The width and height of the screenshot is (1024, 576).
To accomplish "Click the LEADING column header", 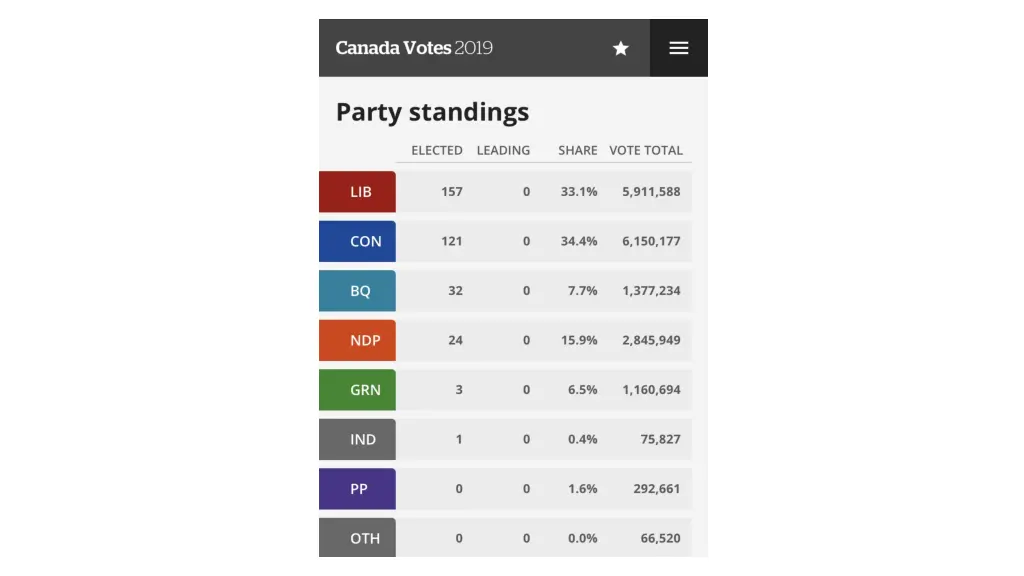I will tap(503, 150).
